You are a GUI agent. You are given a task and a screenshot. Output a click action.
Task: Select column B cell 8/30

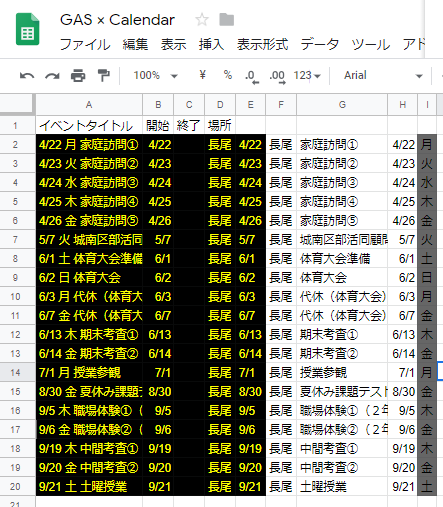[158, 392]
